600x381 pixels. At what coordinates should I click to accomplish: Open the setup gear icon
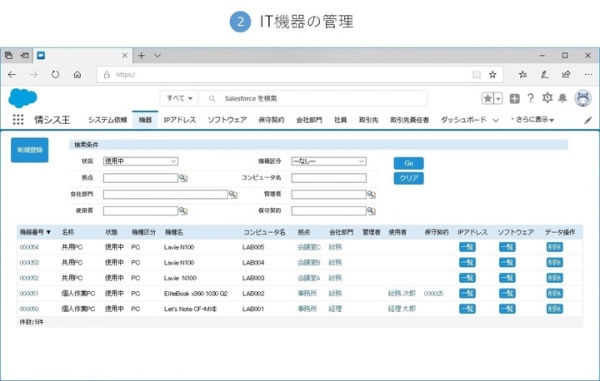click(547, 98)
